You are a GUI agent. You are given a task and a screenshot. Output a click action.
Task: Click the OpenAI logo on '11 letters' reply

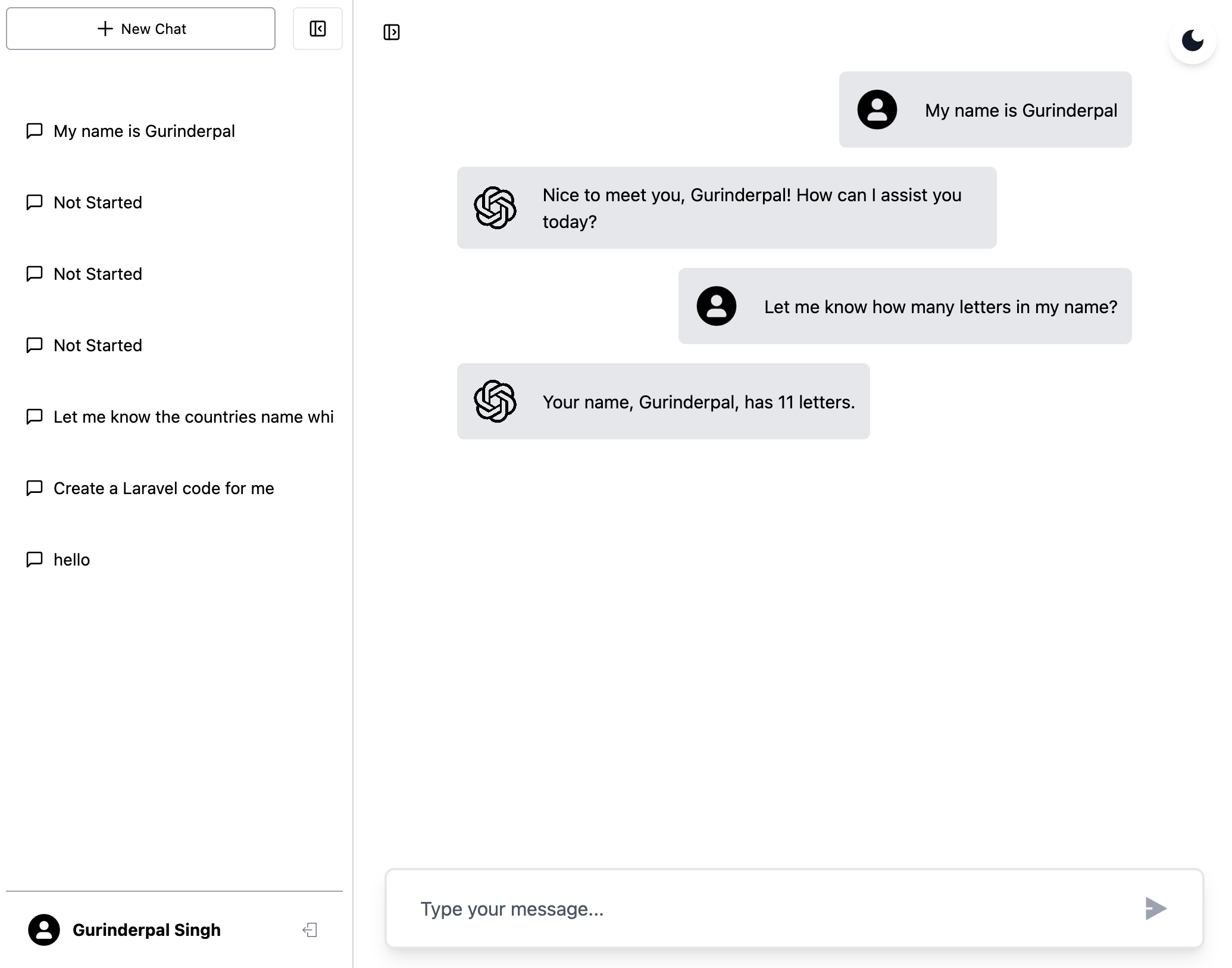coord(495,401)
